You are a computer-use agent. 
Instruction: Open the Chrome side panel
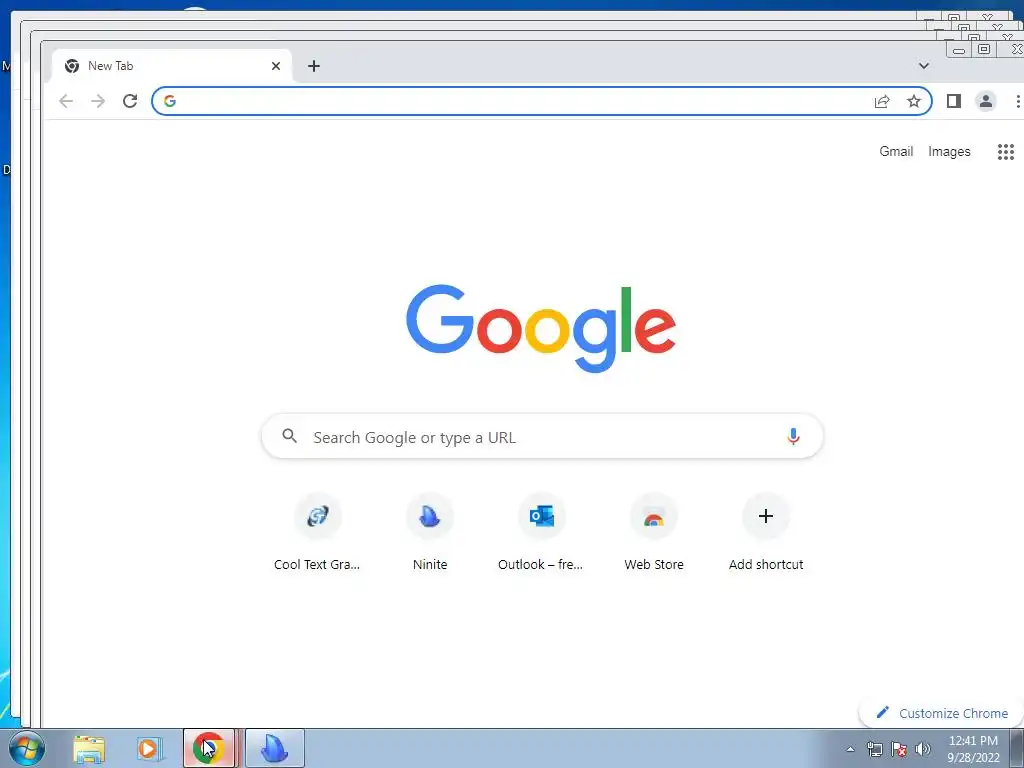[x=953, y=101]
